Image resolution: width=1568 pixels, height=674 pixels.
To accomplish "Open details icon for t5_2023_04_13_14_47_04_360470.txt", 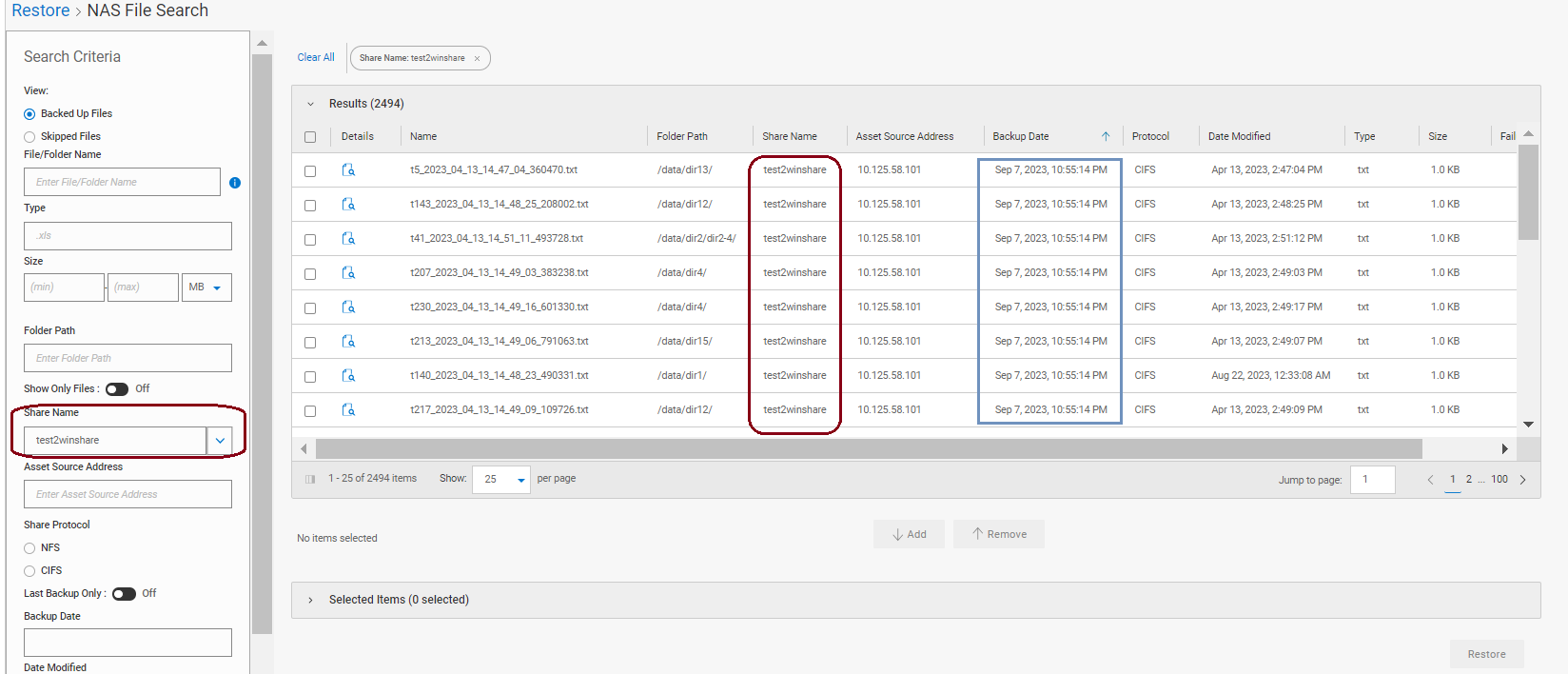I will (x=348, y=170).
